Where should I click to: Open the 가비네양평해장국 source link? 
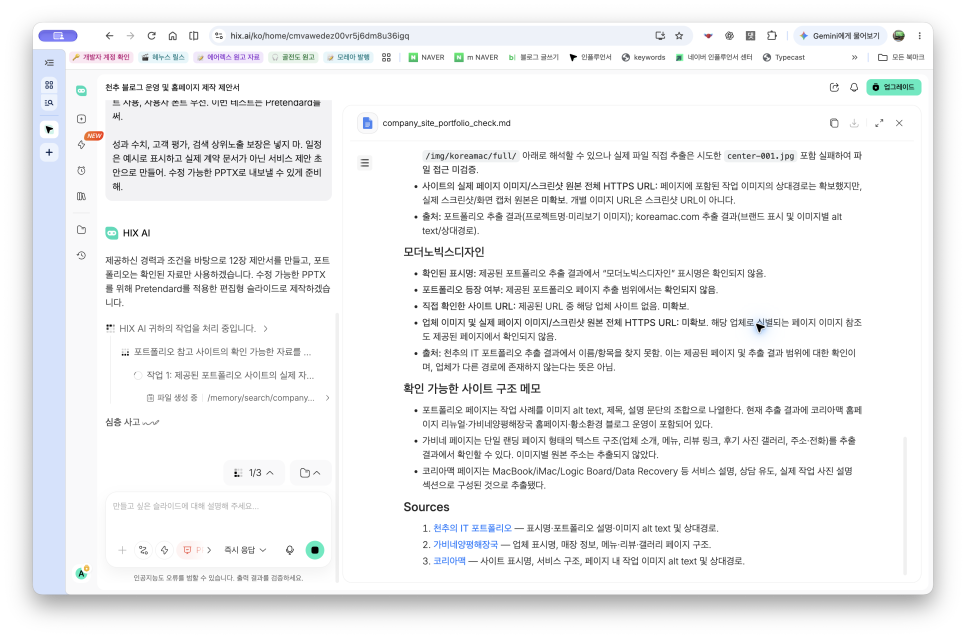click(x=465, y=544)
